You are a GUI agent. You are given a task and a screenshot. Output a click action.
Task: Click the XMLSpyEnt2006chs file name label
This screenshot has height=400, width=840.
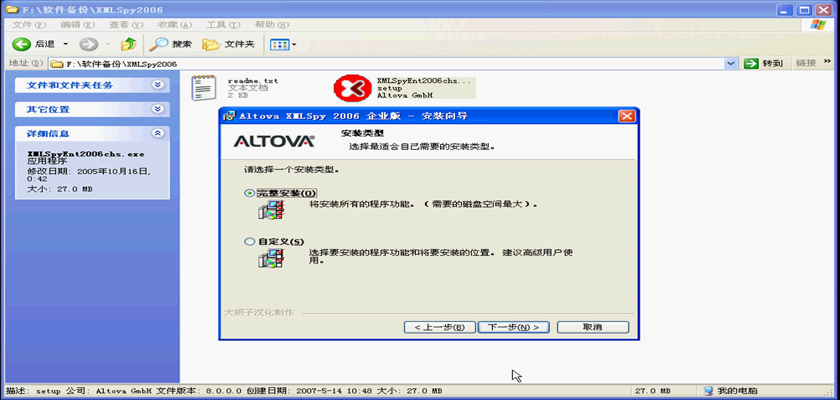pos(424,80)
